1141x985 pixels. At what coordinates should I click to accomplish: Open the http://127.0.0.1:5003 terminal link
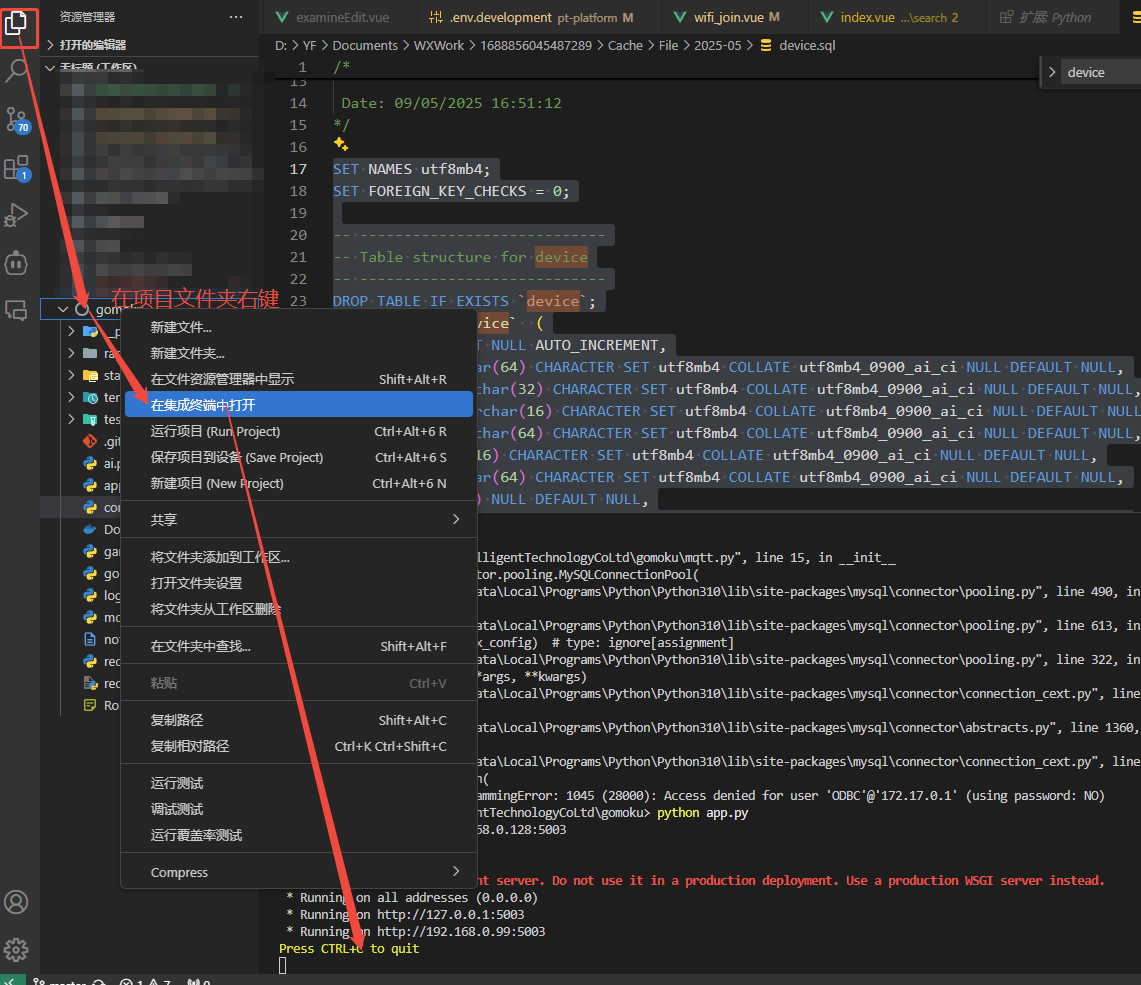coord(450,914)
